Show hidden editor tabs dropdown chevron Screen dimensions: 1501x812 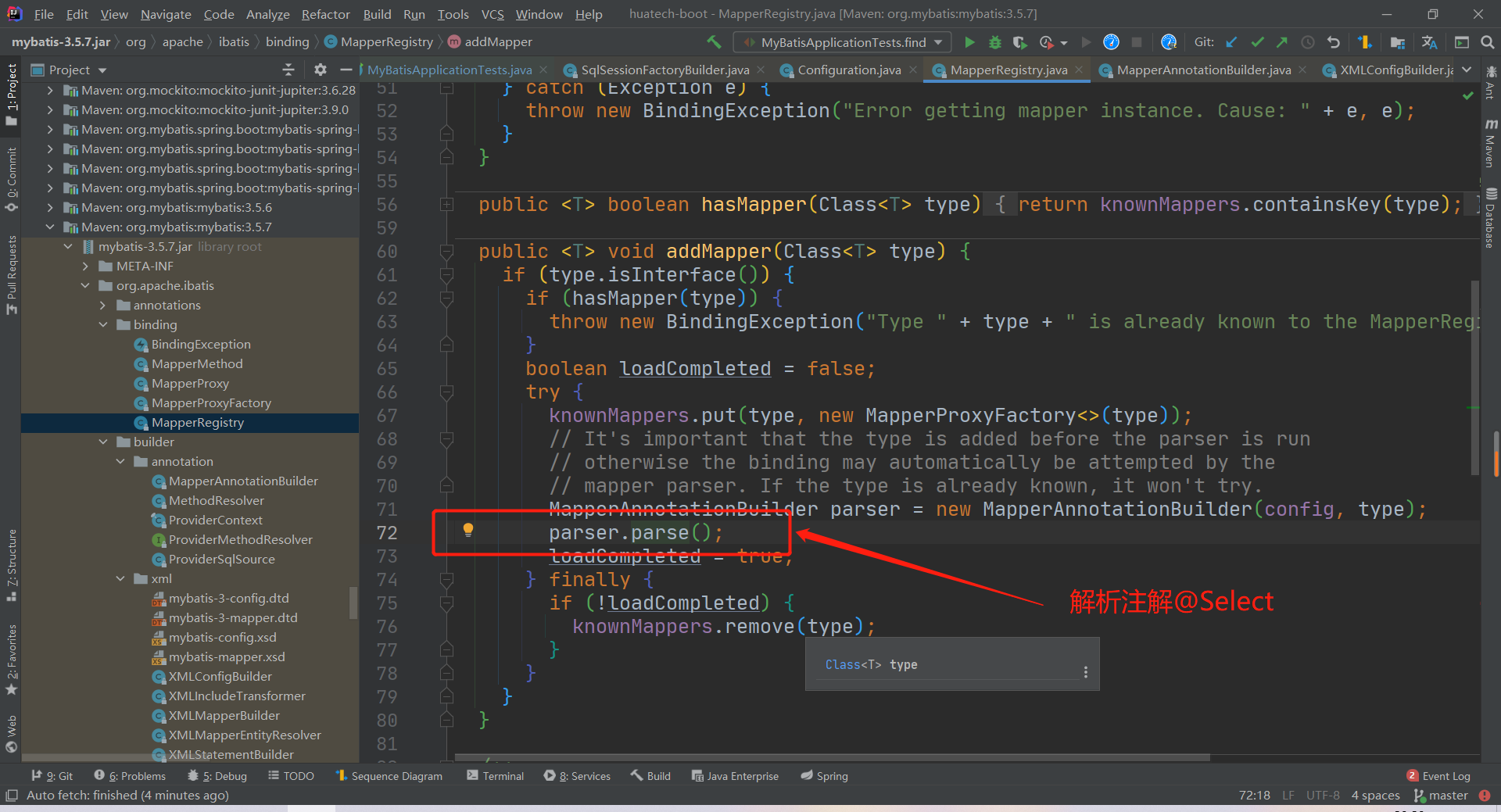[x=1467, y=70]
